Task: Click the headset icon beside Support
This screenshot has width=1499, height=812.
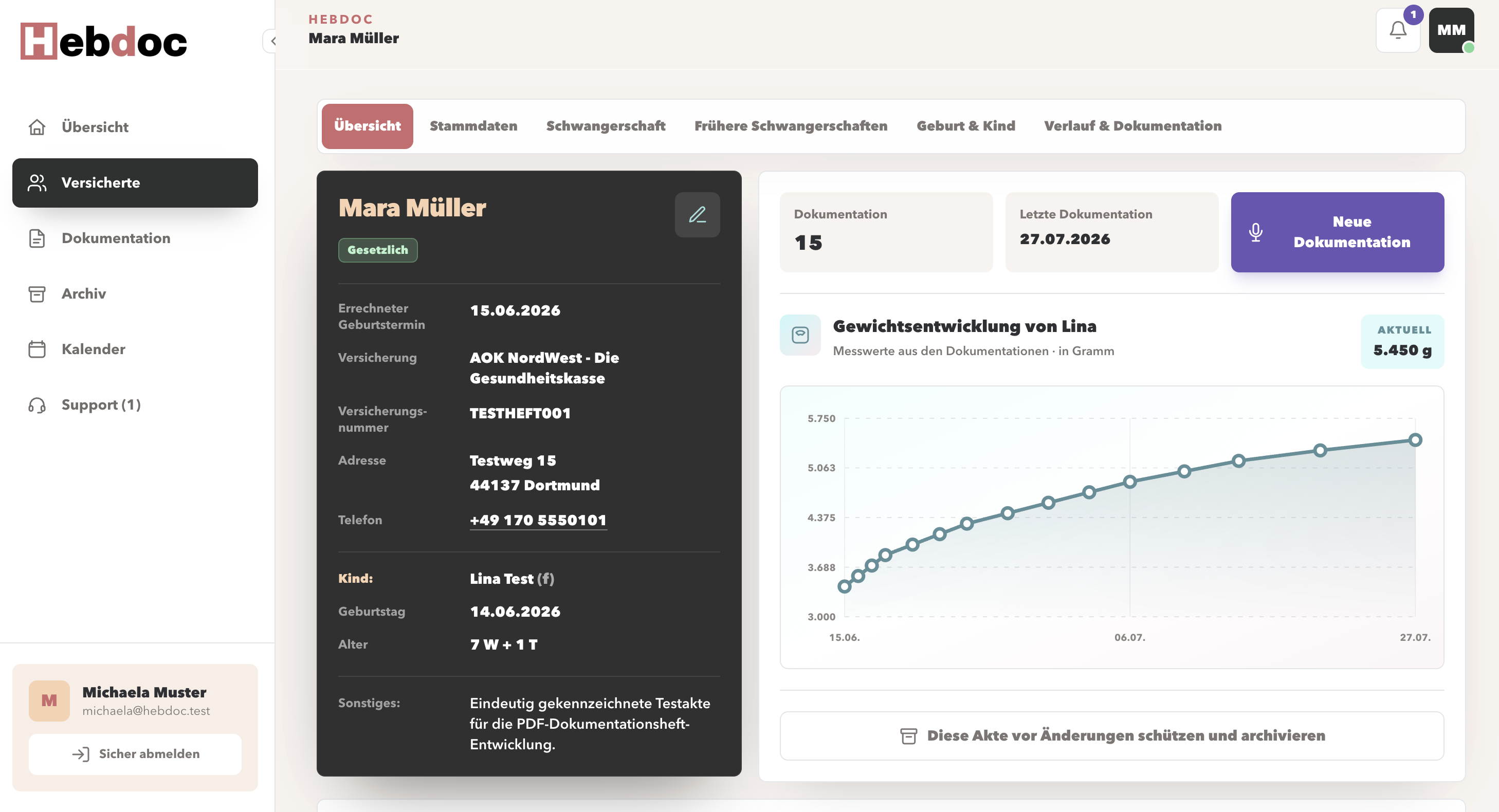Action: coord(36,405)
